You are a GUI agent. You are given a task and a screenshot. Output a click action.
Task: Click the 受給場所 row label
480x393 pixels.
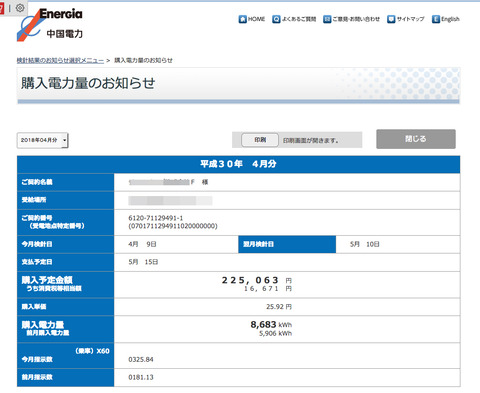click(34, 200)
